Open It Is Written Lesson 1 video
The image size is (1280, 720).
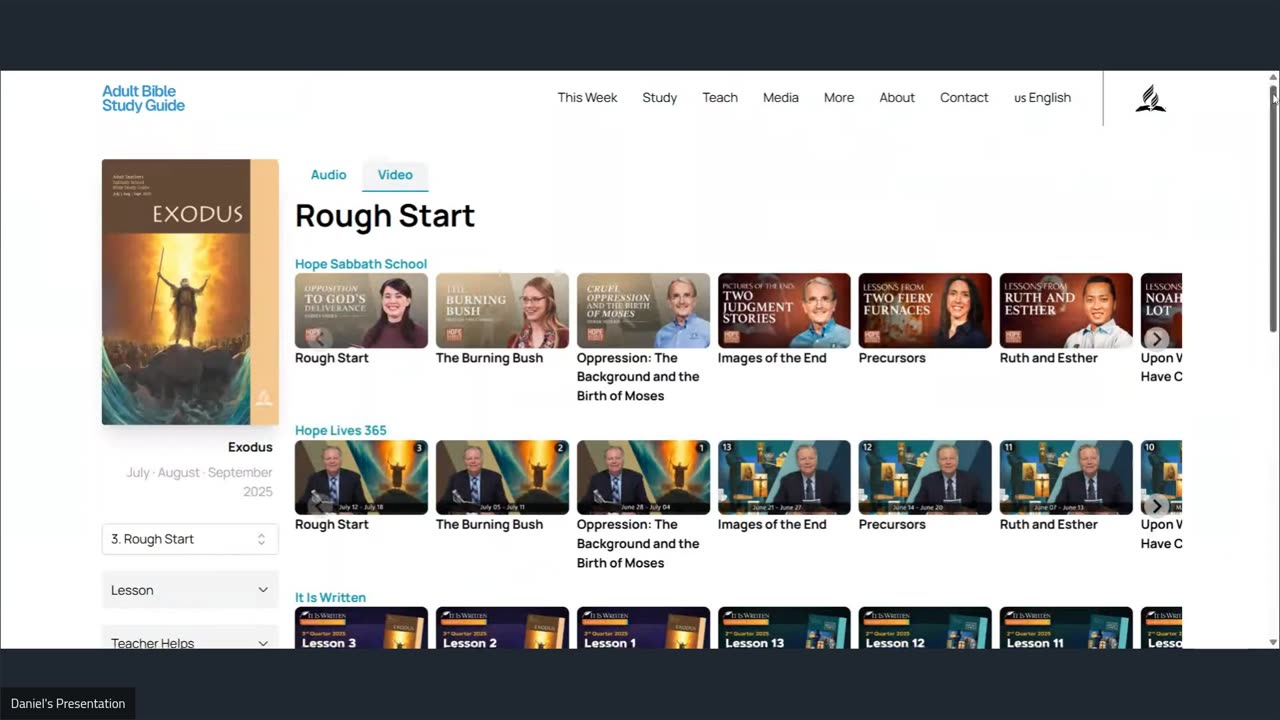643,628
